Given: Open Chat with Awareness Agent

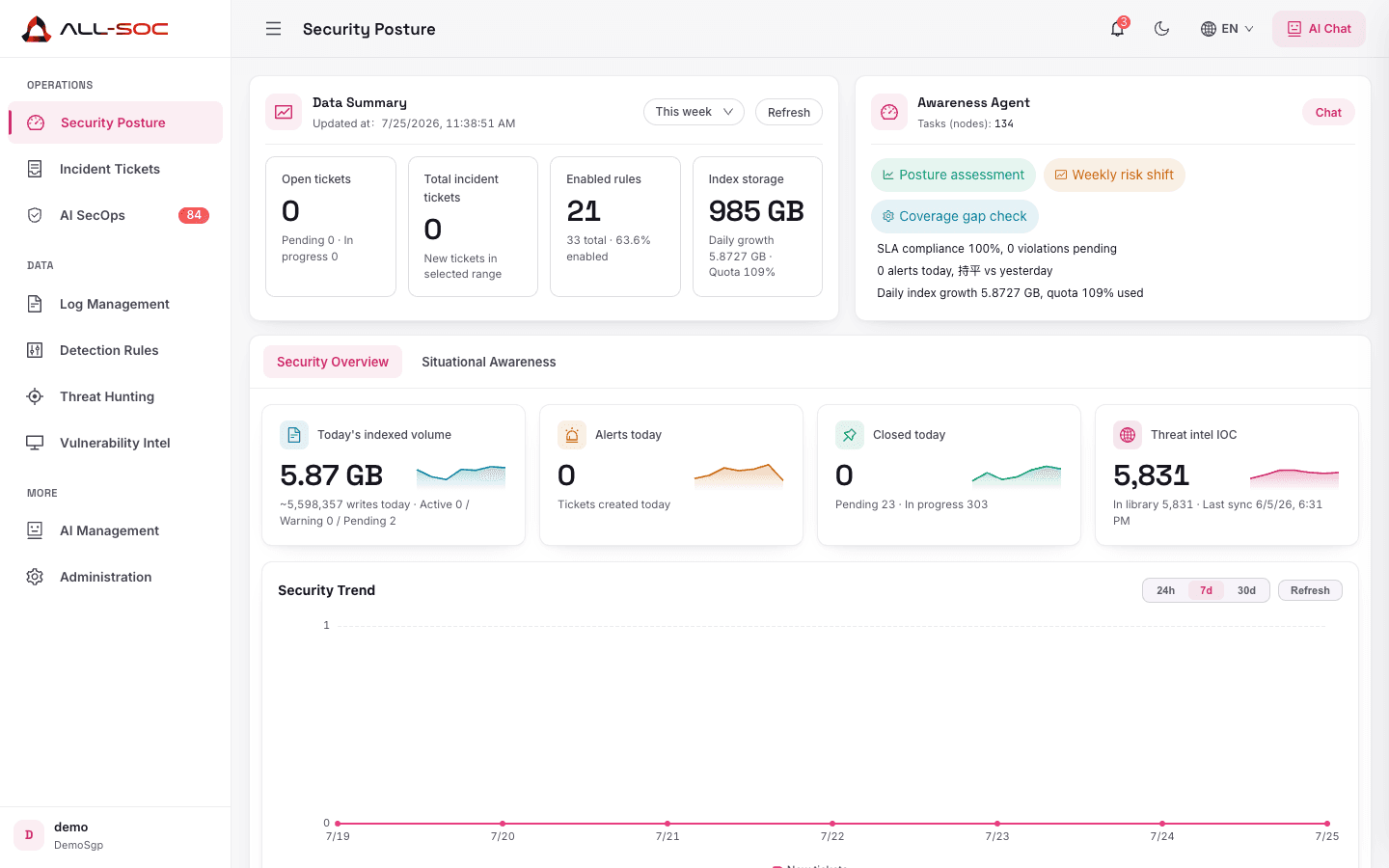Looking at the screenshot, I should tap(1328, 112).
